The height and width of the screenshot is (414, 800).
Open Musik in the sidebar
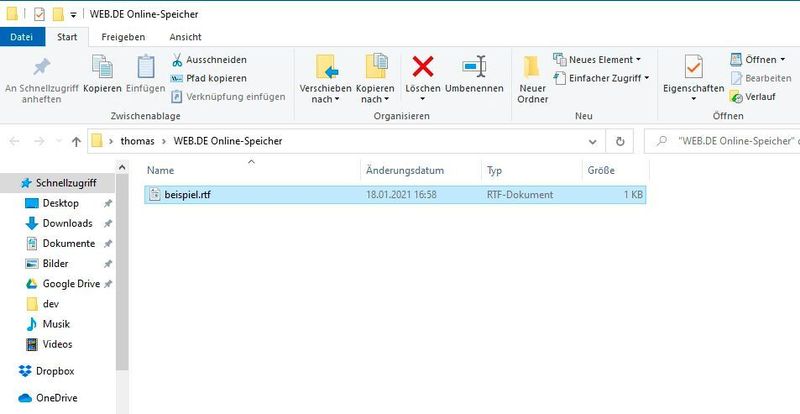click(x=56, y=324)
